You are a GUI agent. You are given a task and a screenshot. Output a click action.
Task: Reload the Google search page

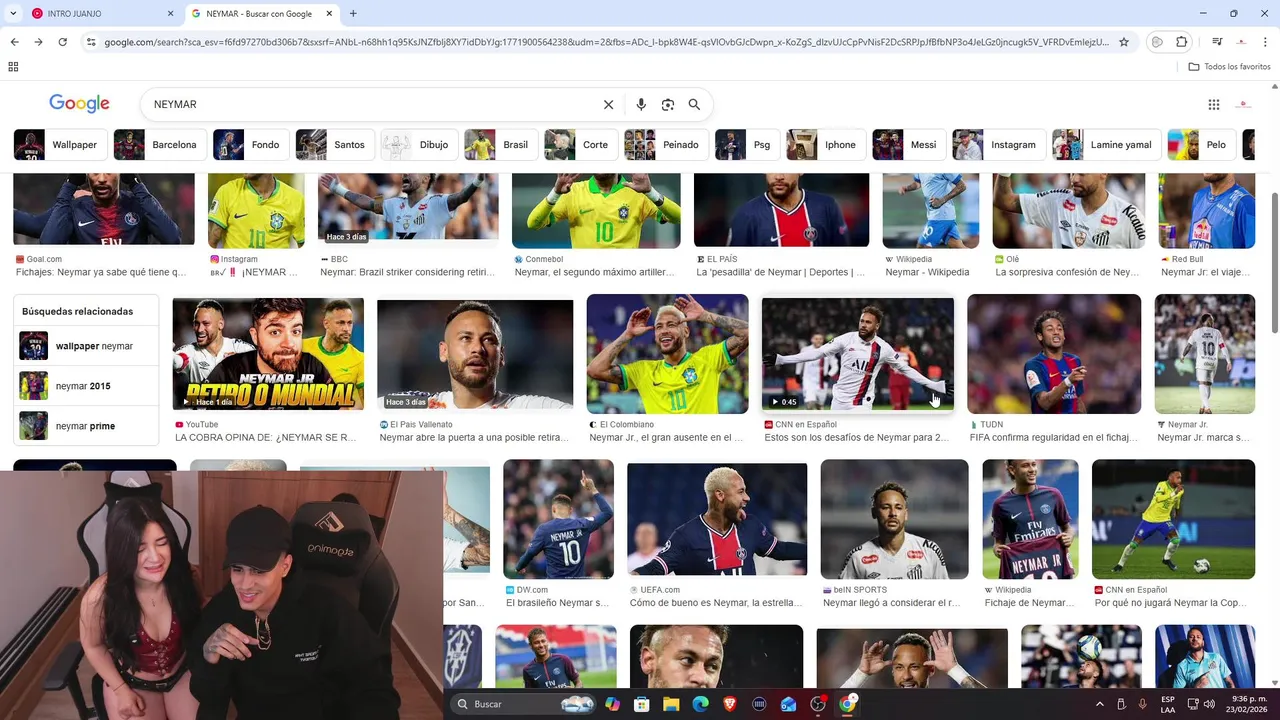tap(62, 42)
